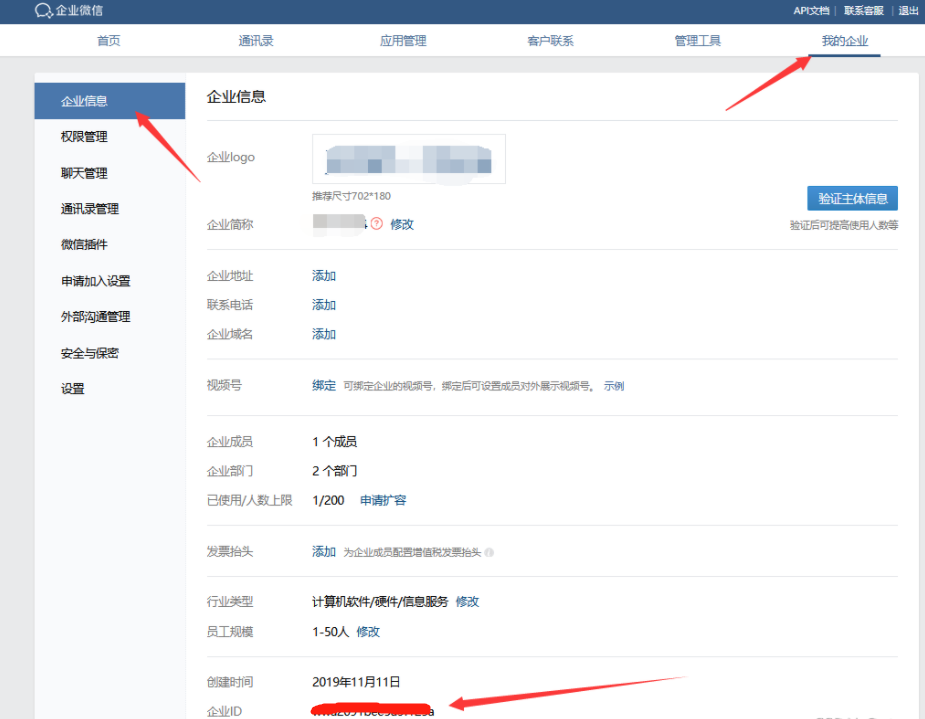This screenshot has height=719, width=925.
Task: Click 绑定 link for 视频号
Action: [324, 385]
